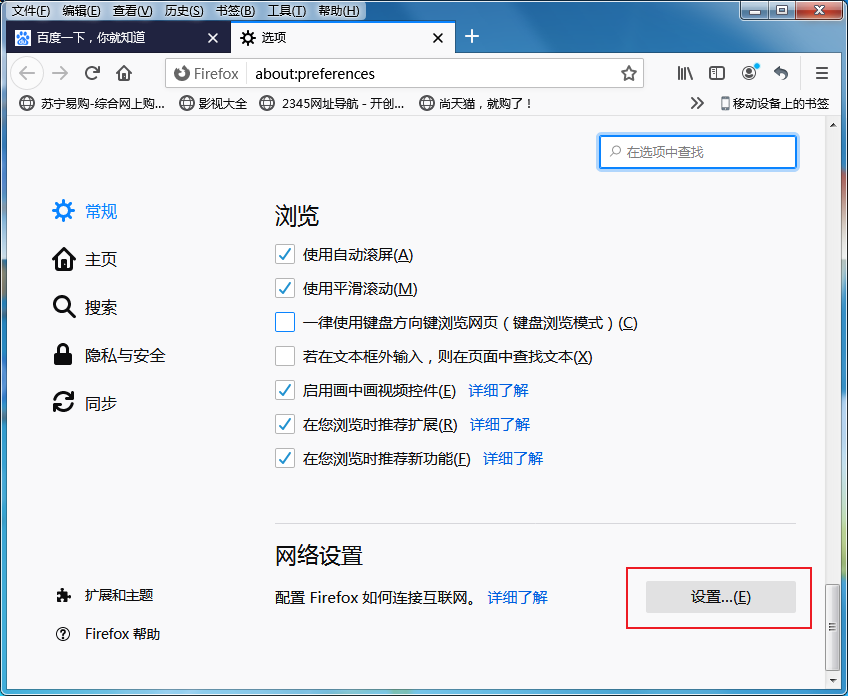Image resolution: width=848 pixels, height=696 pixels.
Task: Show more bookmarks with double chevron
Action: point(697,103)
